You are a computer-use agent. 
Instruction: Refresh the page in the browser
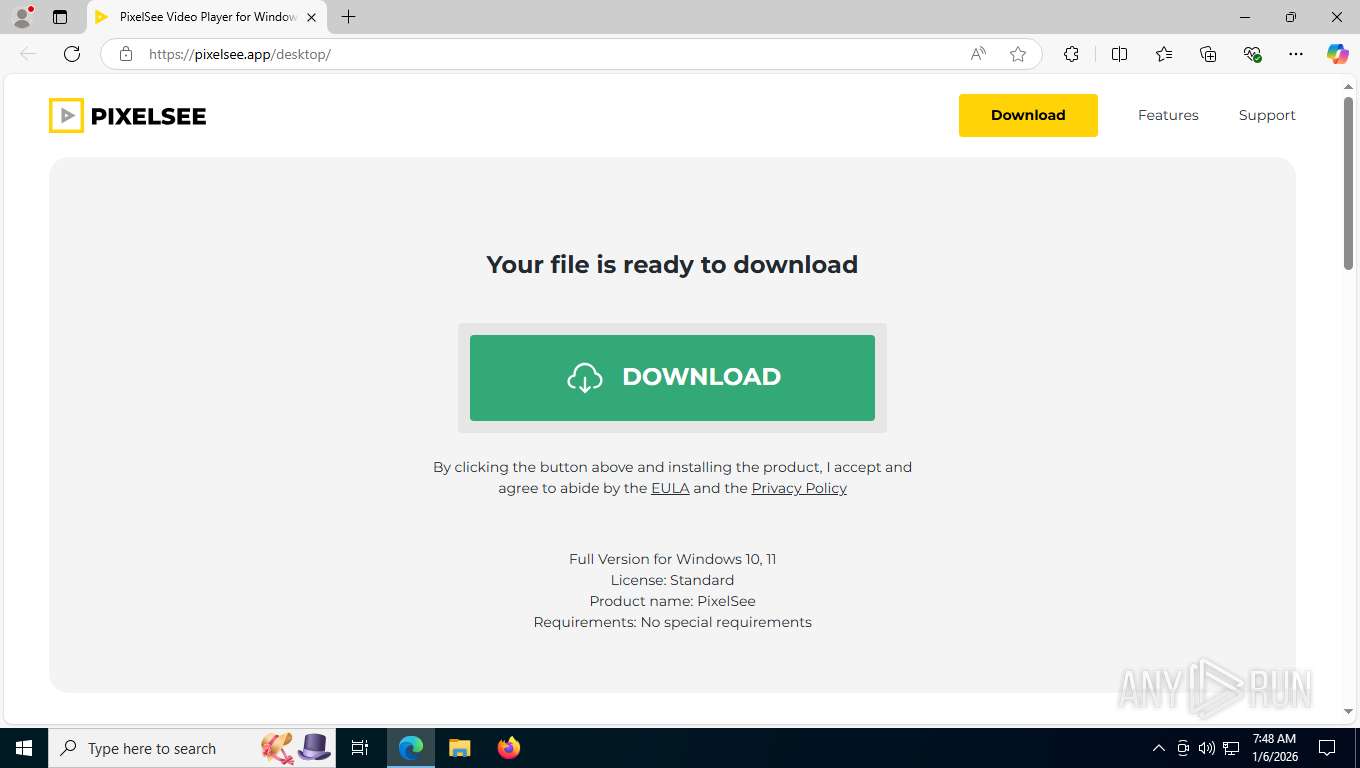pyautogui.click(x=72, y=54)
